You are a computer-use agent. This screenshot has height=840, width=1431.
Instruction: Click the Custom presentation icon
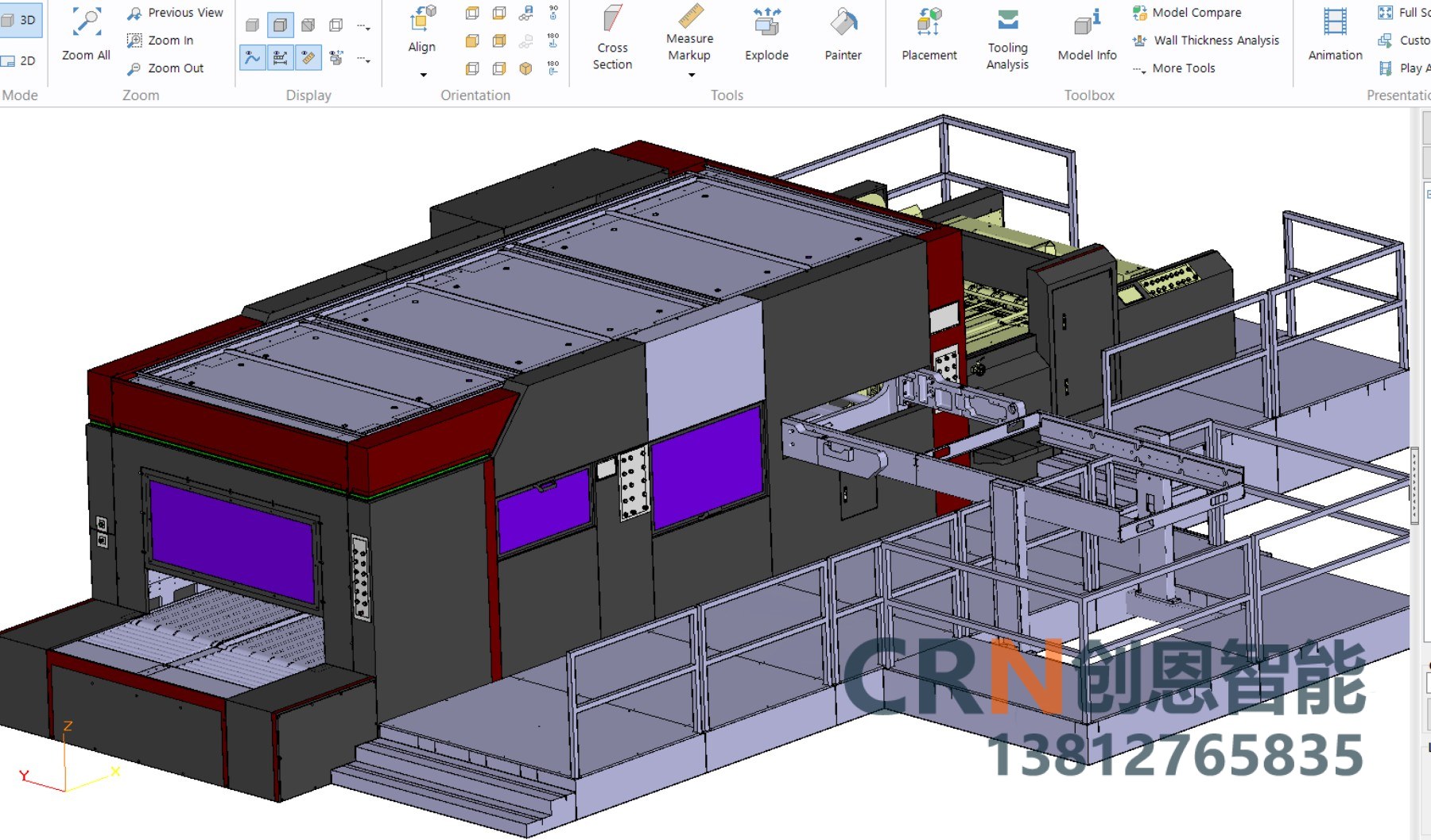[1386, 41]
